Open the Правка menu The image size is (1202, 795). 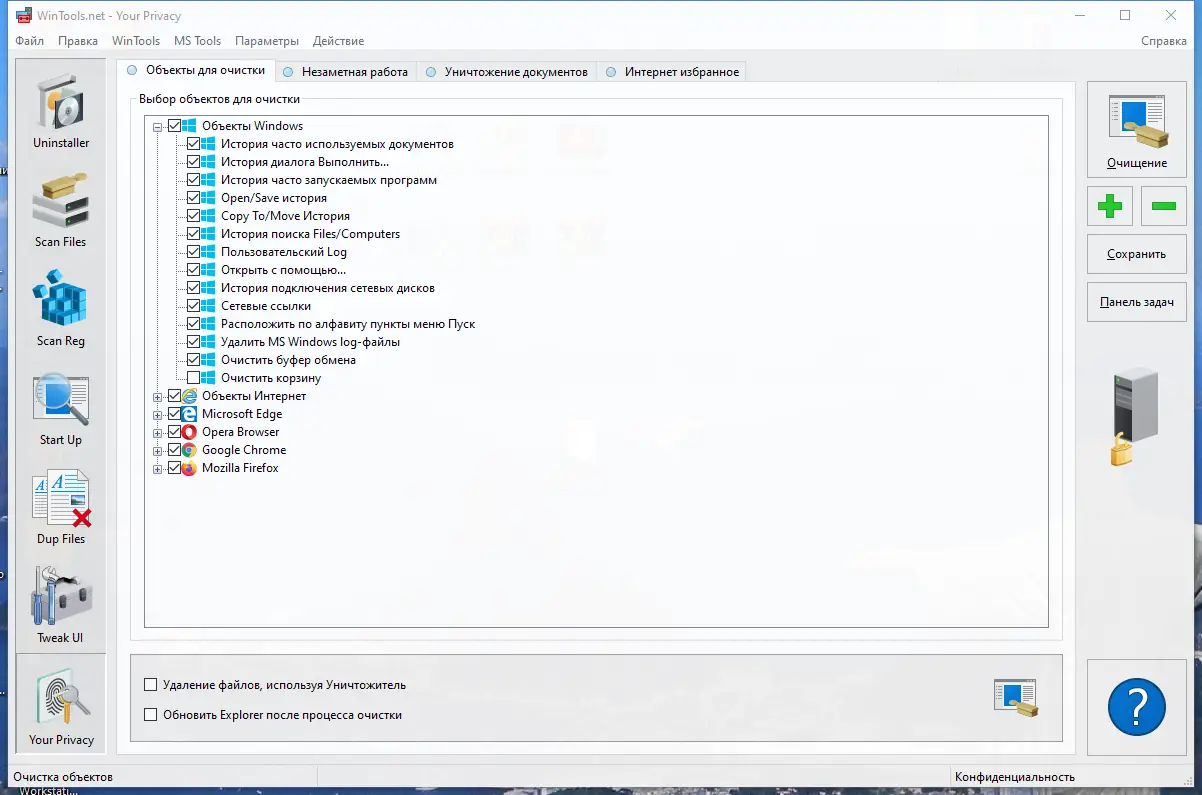[x=78, y=41]
